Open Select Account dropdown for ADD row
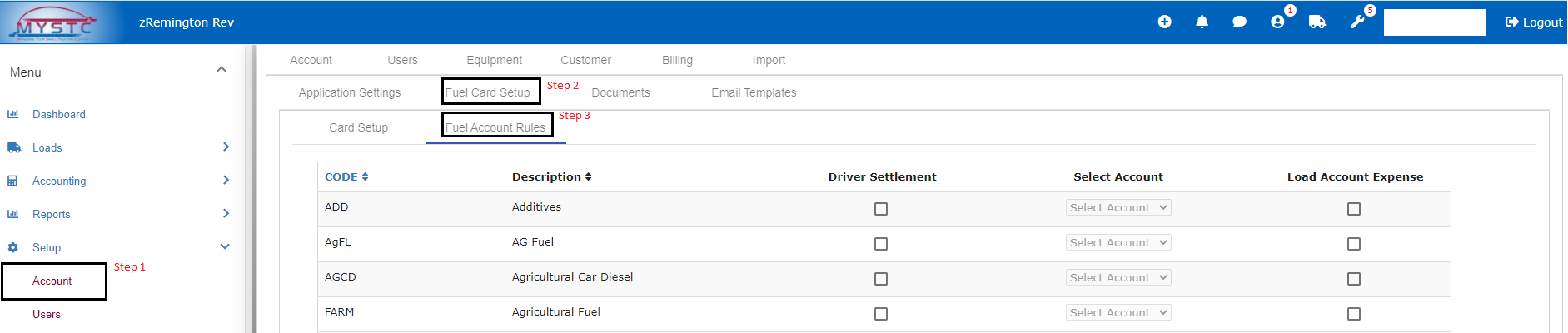Viewport: 1568px width, 333px height. pyautogui.click(x=1118, y=207)
